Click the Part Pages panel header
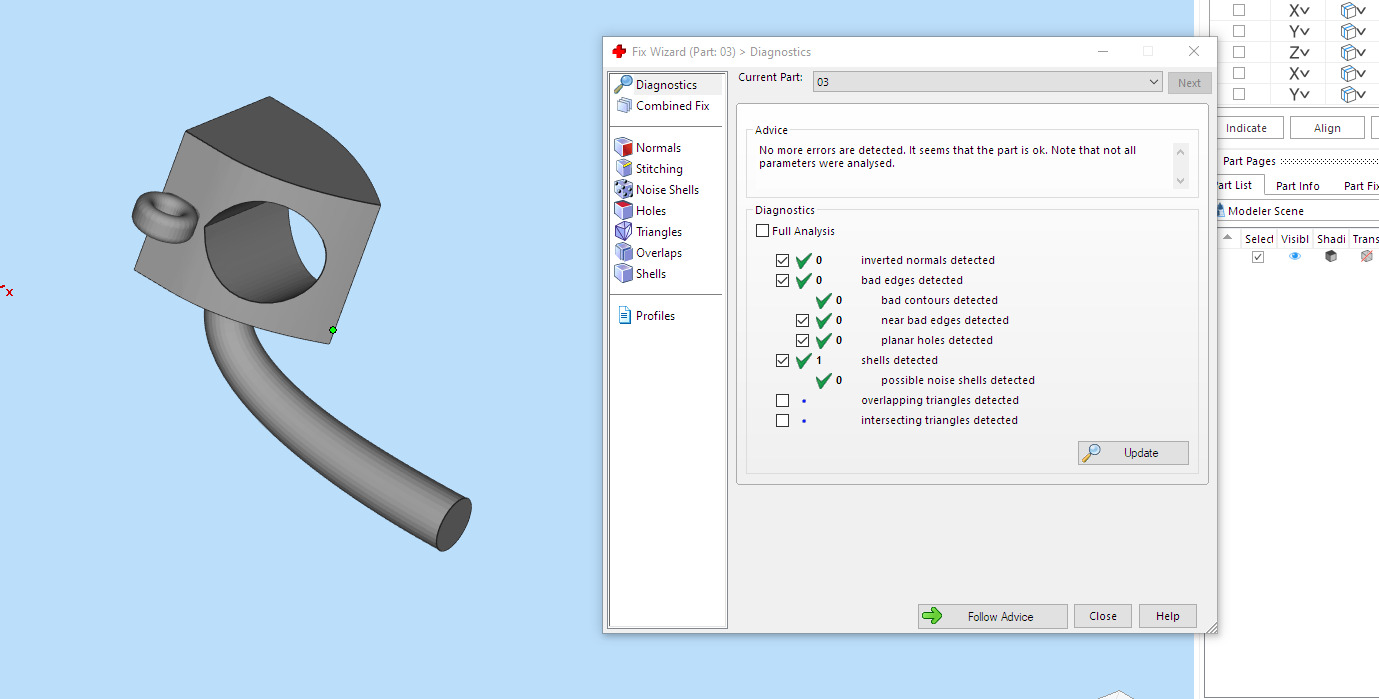1379x699 pixels. click(1249, 161)
